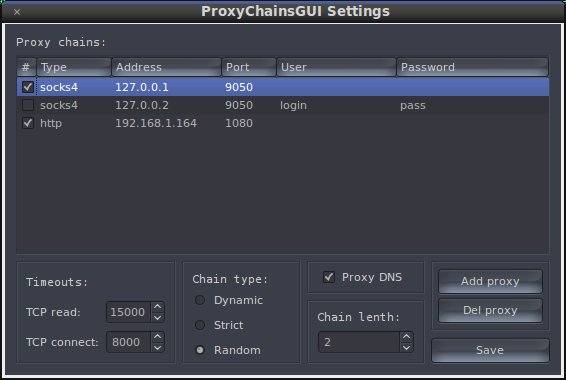This screenshot has width=566, height=380.
Task: Sort by the Password column header
Action: click(x=473, y=67)
